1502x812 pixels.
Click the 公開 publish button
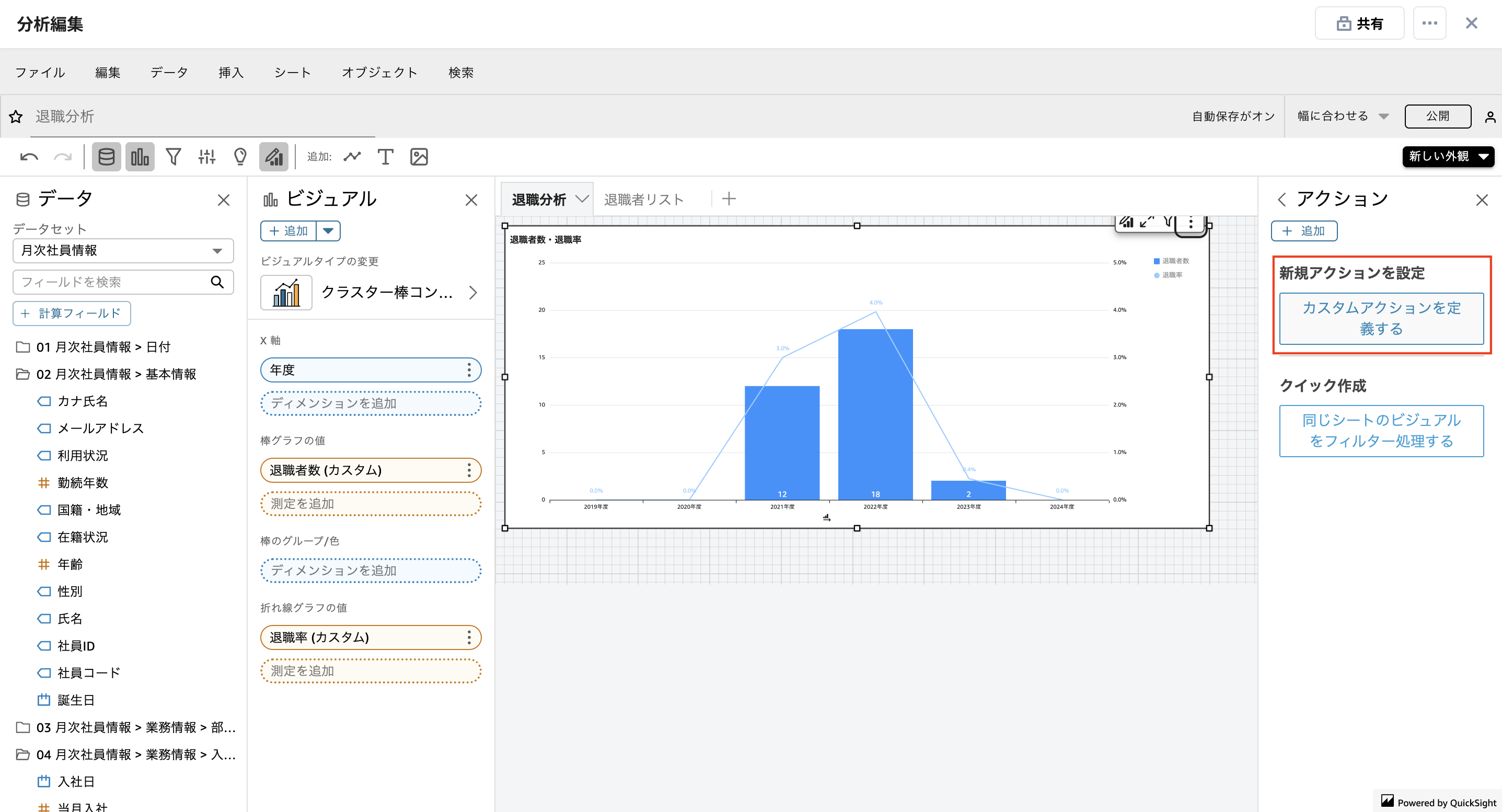[1437, 116]
